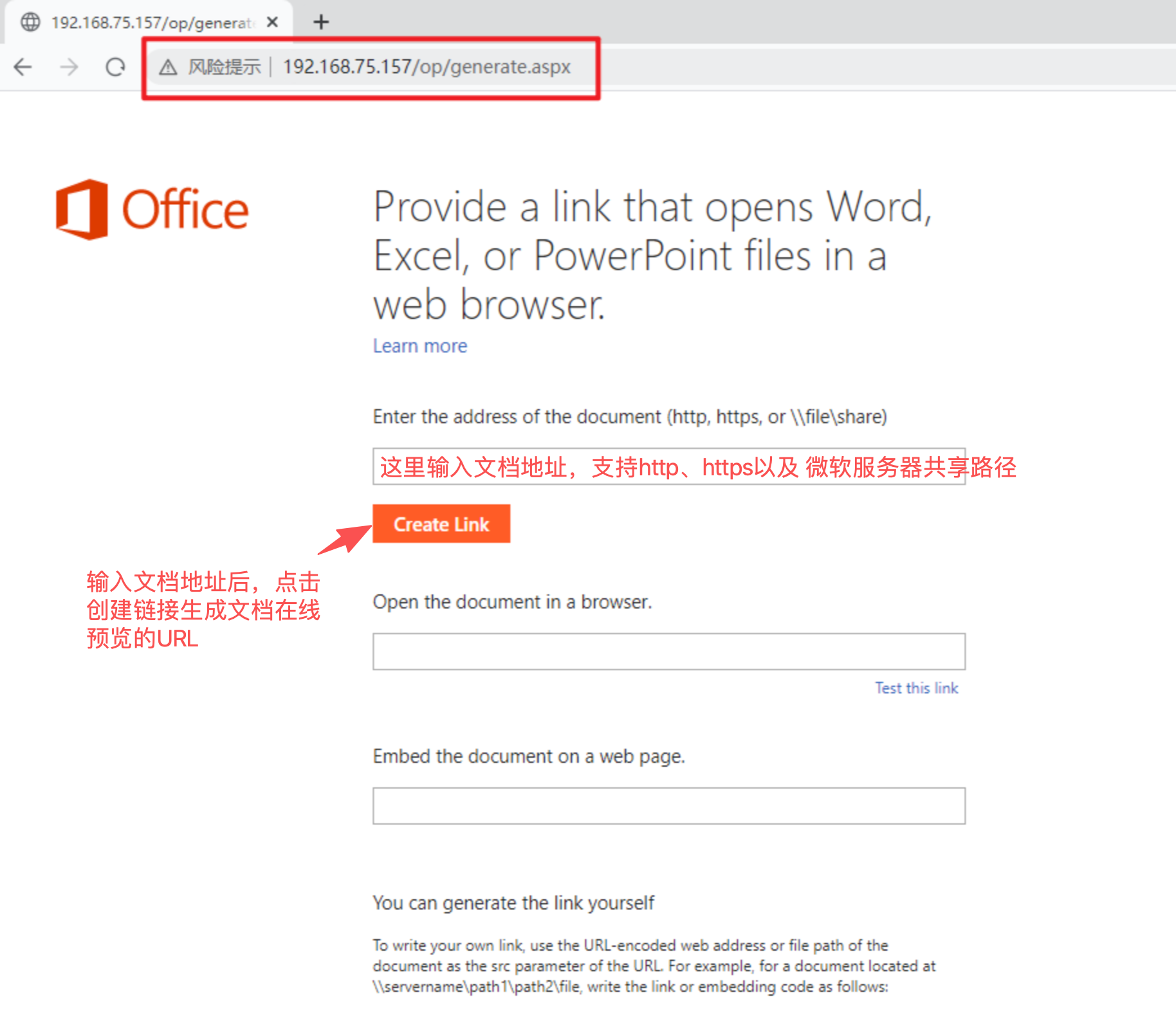The width and height of the screenshot is (1176, 1015).
Task: Open a new tab with the plus button
Action: 321,23
